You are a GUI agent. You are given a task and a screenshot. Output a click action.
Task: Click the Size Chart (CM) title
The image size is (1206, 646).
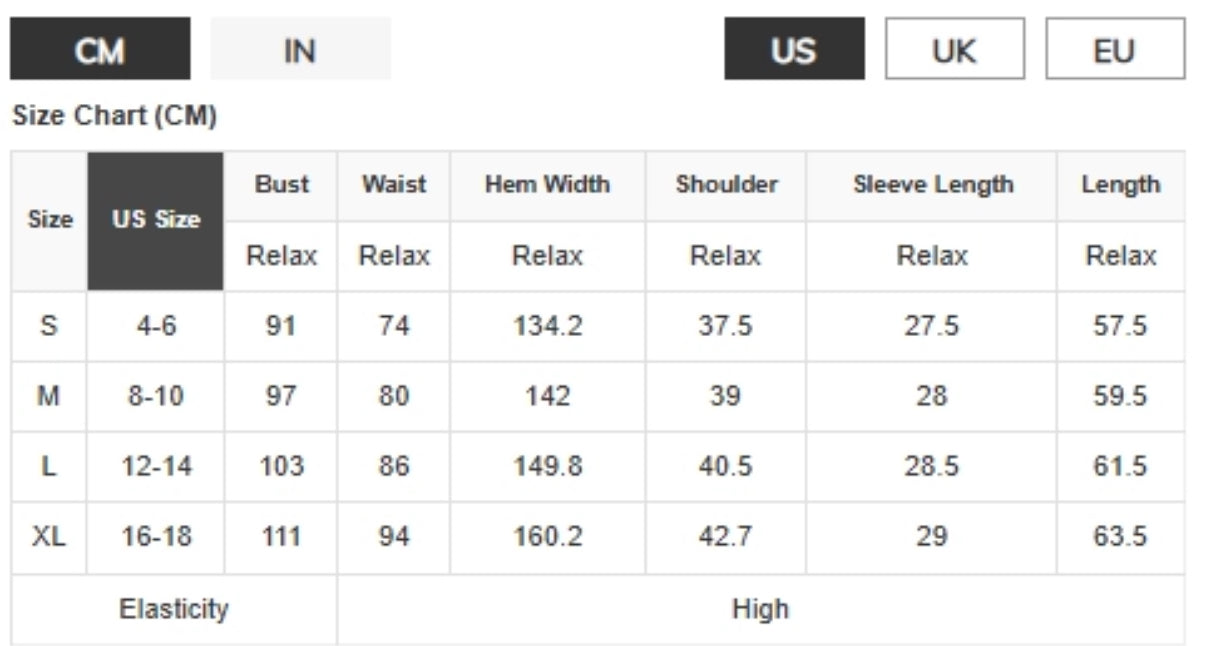pyautogui.click(x=114, y=116)
